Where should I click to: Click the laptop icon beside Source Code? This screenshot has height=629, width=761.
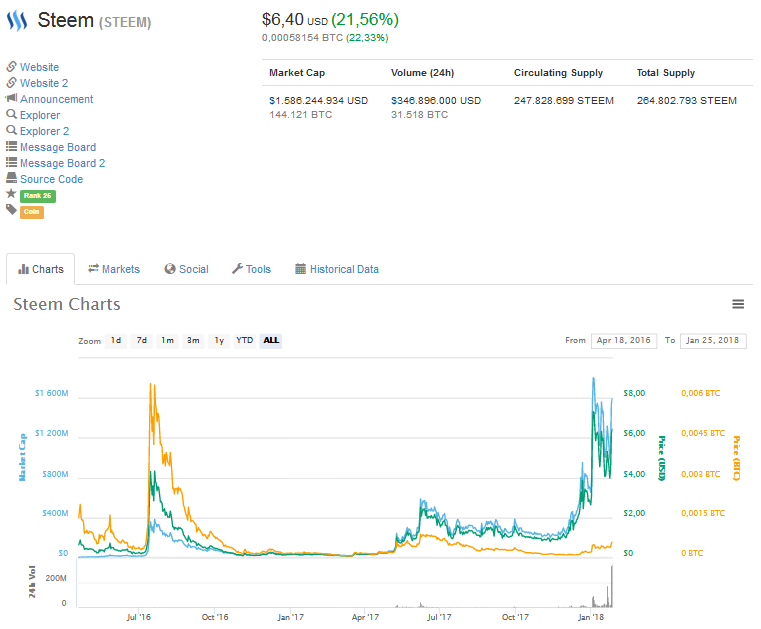(x=11, y=178)
